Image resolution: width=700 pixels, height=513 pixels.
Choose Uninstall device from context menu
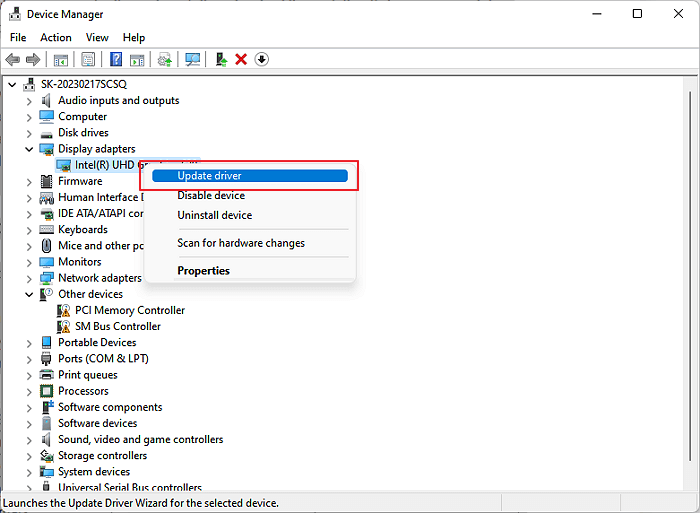[x=250, y=215]
